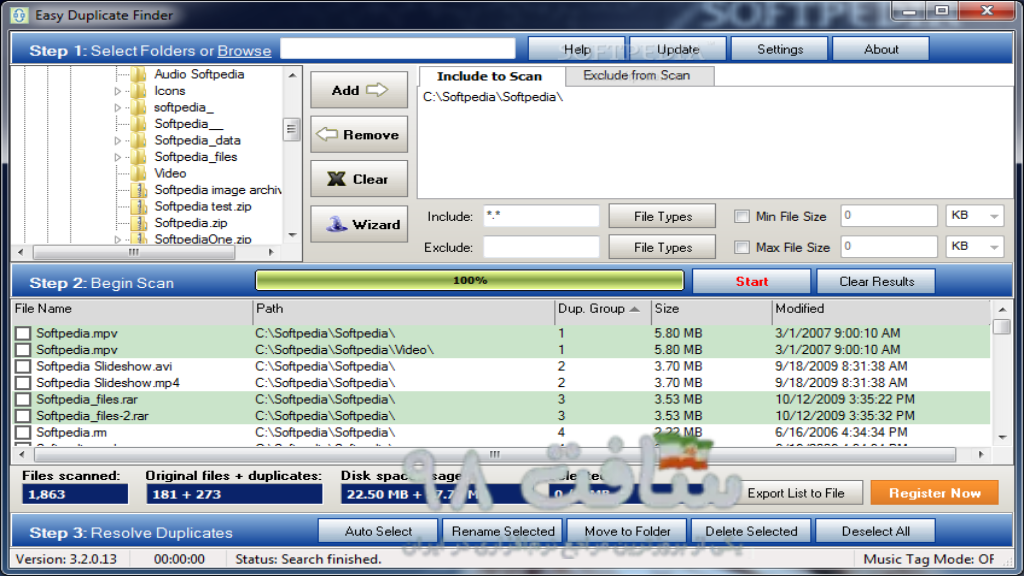Screen dimensions: 1024x576
Task: Check the Softpedia Slideshow.avi checkbox
Action: point(23,366)
